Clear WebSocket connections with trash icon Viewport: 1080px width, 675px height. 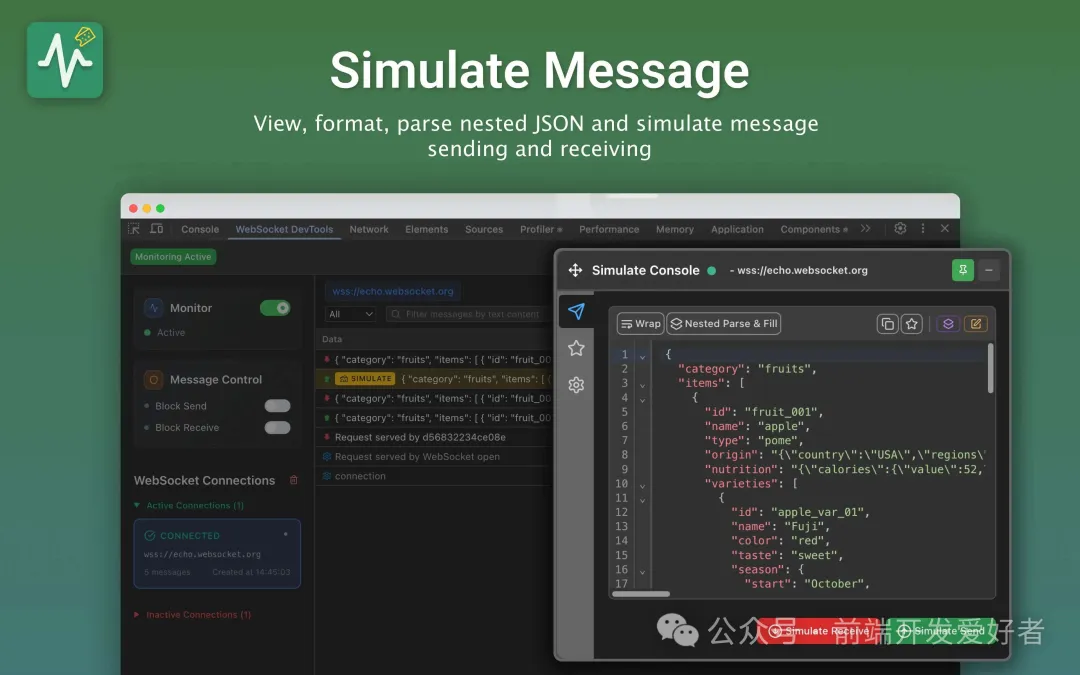293,480
